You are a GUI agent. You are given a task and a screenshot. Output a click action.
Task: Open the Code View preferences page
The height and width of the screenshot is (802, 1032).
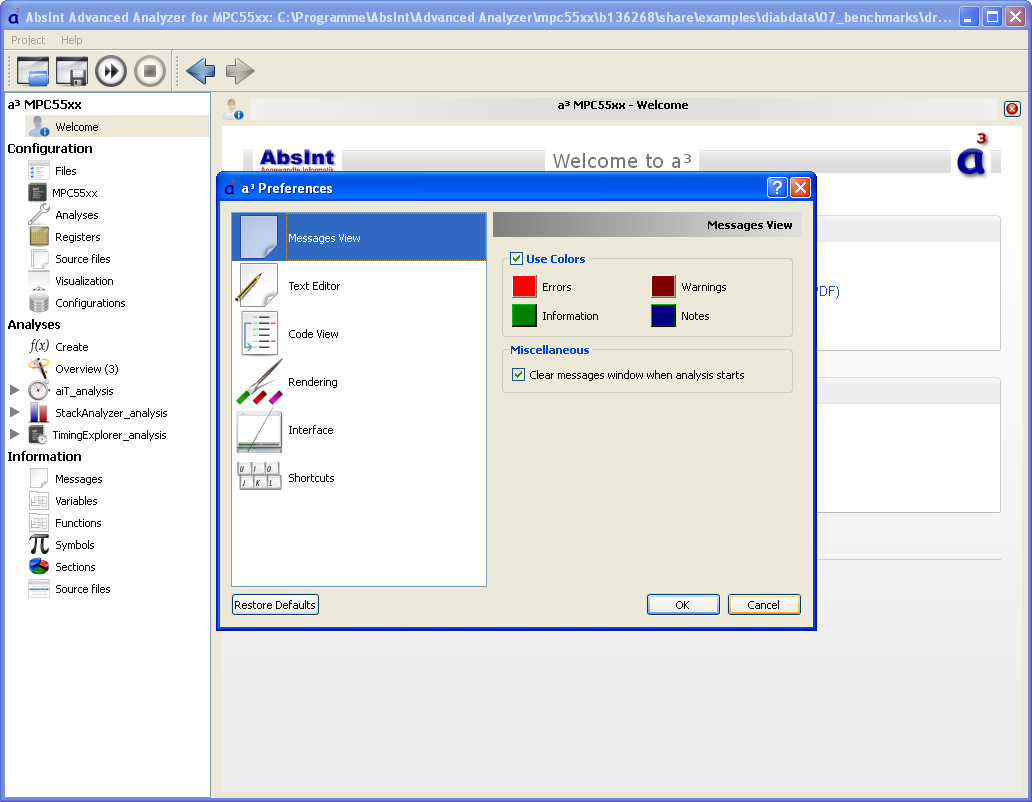click(359, 334)
